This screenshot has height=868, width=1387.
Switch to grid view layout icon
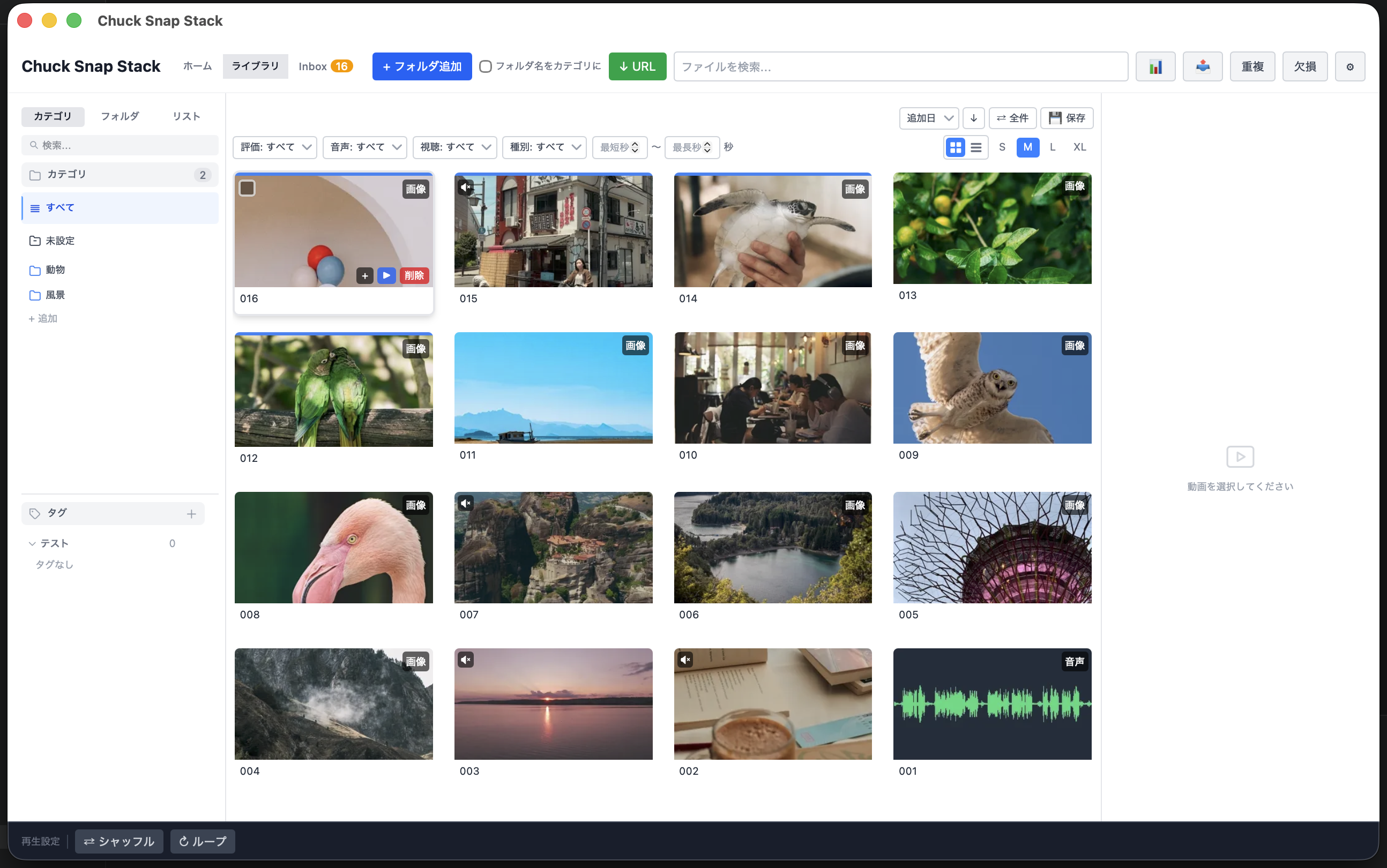(x=955, y=147)
